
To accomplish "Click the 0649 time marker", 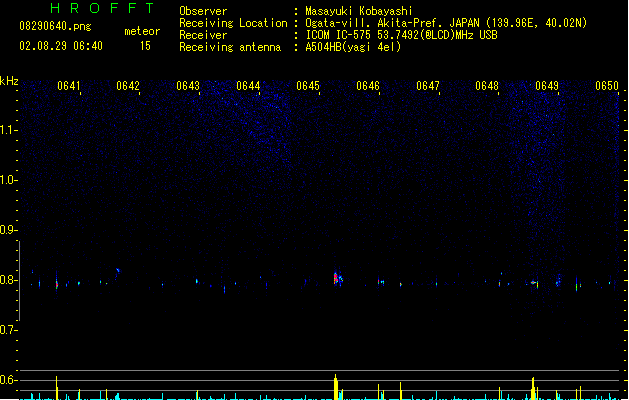I will tap(547, 86).
